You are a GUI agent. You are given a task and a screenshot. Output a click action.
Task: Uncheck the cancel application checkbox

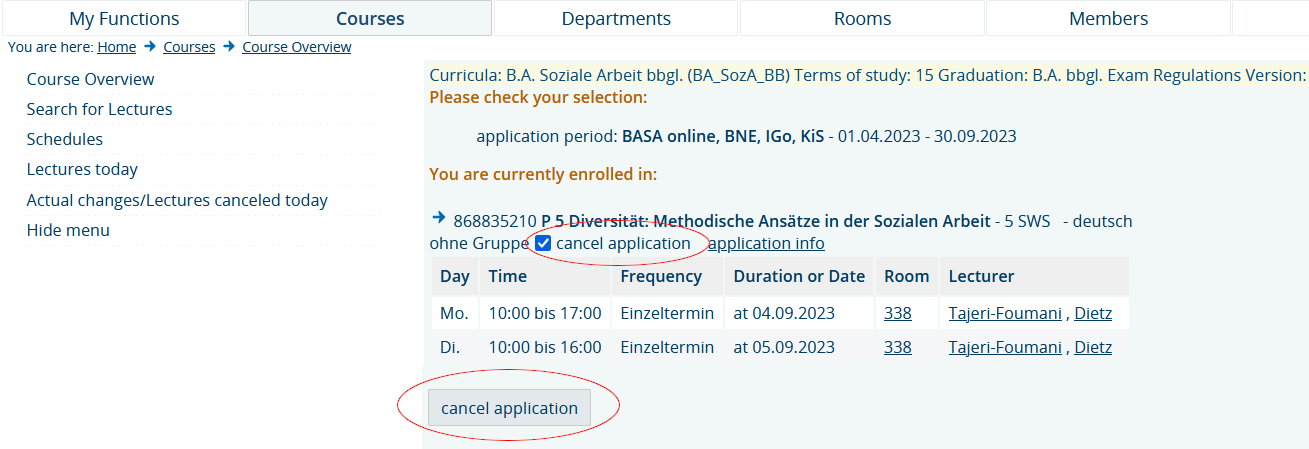pyautogui.click(x=543, y=243)
